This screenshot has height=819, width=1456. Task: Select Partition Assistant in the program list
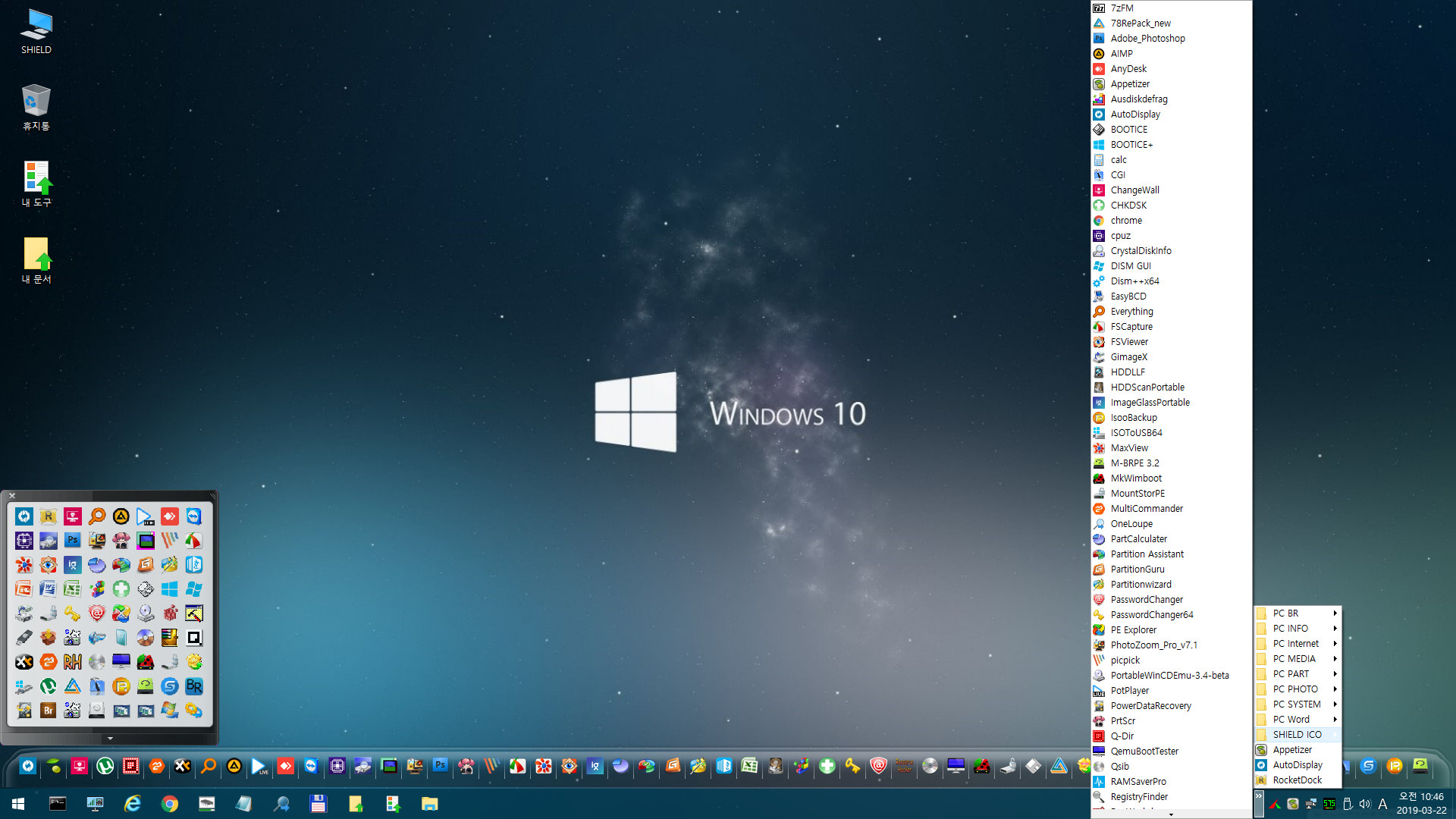click(1171, 554)
